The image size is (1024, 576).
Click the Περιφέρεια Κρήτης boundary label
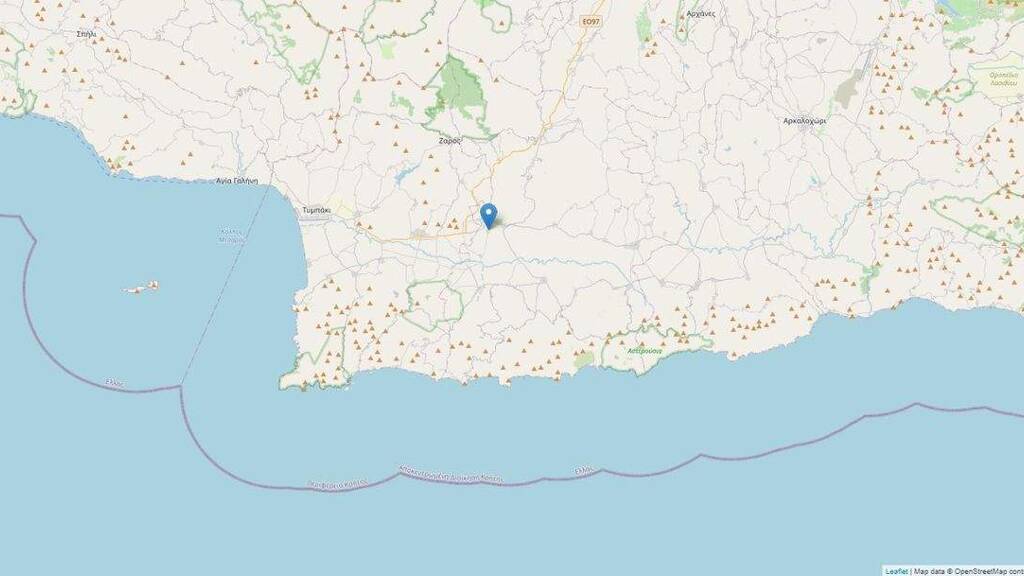tap(337, 485)
